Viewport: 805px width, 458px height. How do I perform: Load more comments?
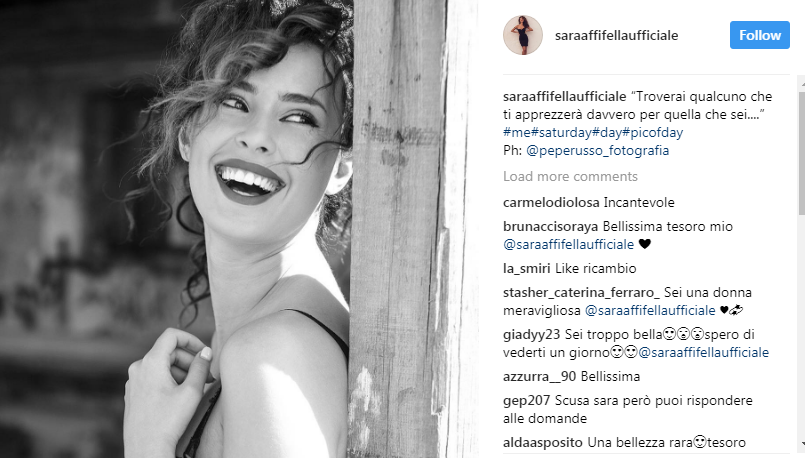(x=570, y=177)
